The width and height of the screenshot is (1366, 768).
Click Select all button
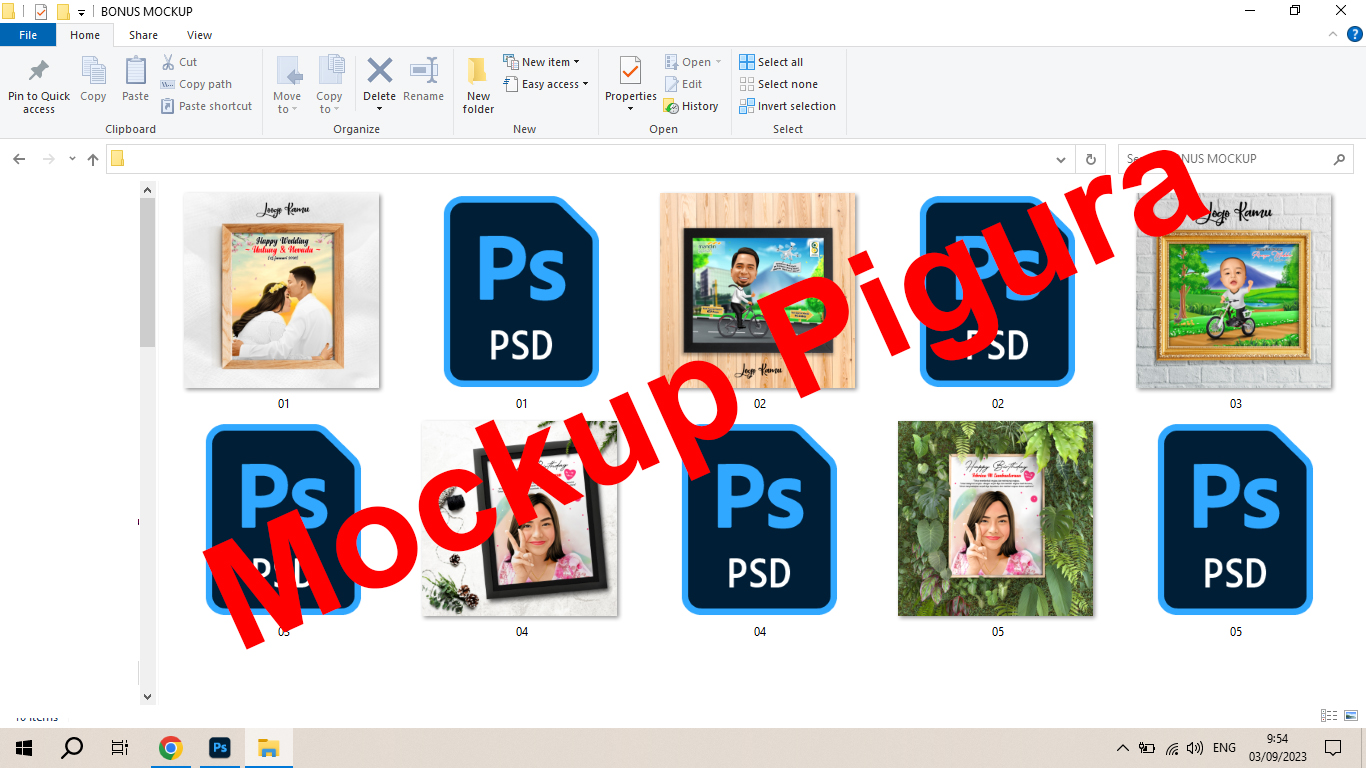pos(771,62)
